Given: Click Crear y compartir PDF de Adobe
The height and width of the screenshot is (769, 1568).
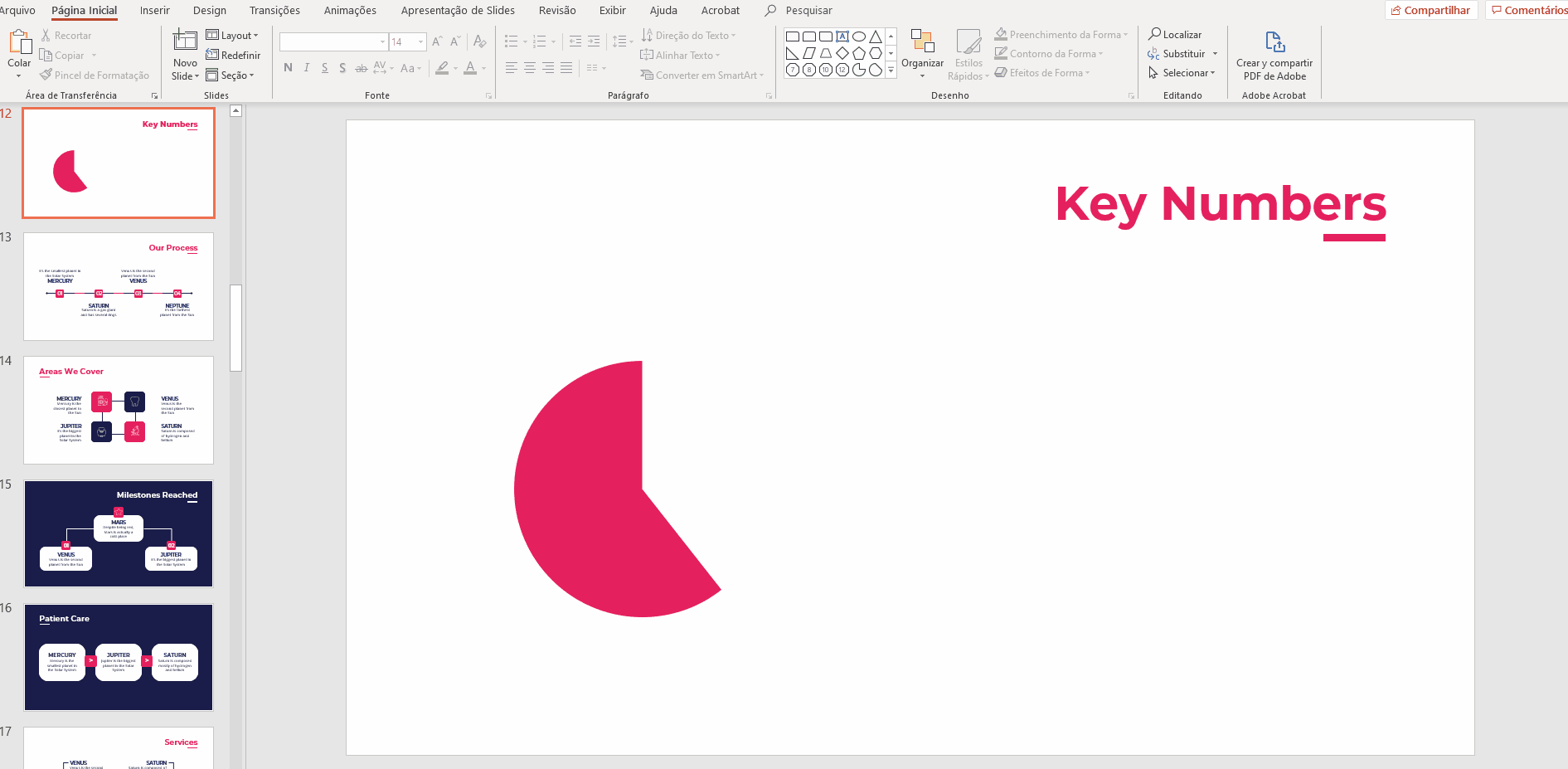Looking at the screenshot, I should (1274, 55).
